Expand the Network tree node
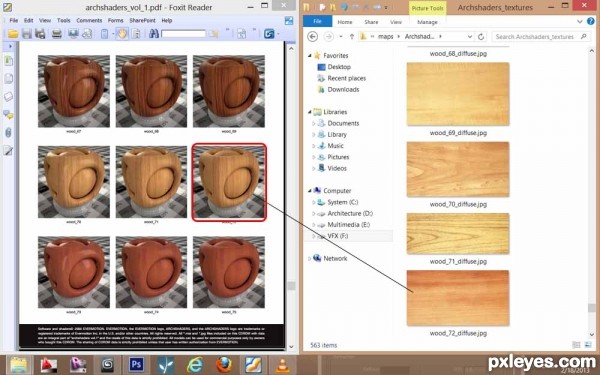Viewport: 600px width, 375px height. tap(309, 259)
